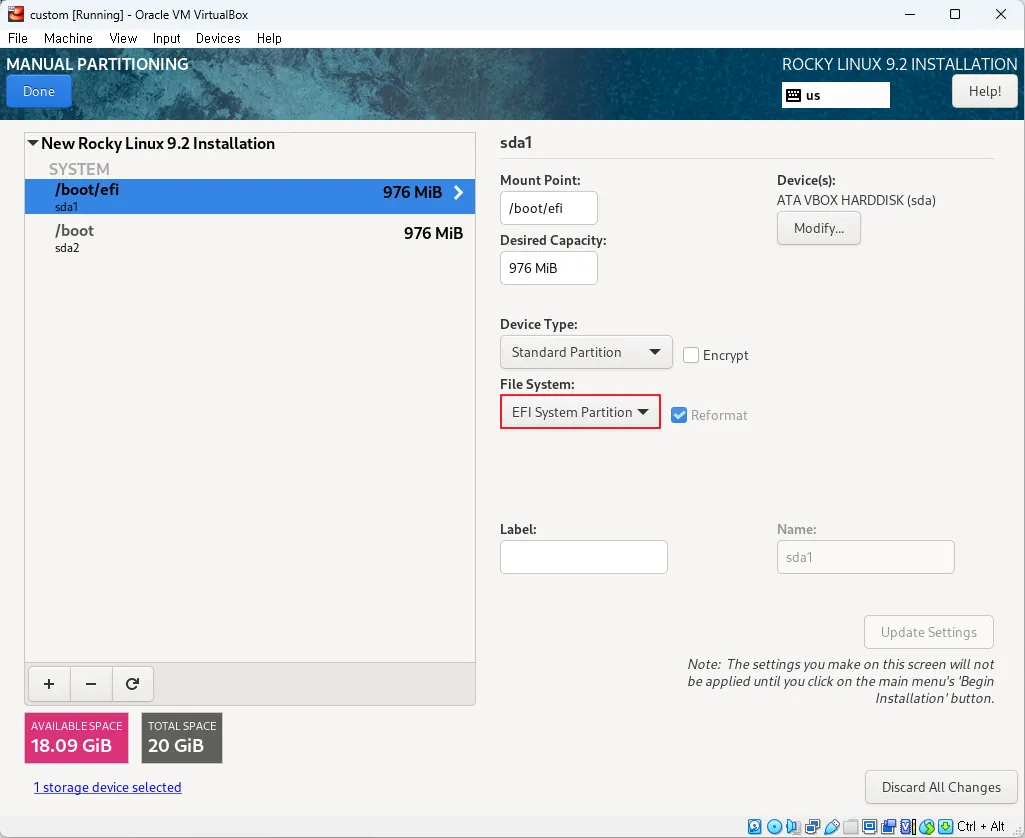The width and height of the screenshot is (1025, 838).
Task: Click the Label input field
Action: 584,557
